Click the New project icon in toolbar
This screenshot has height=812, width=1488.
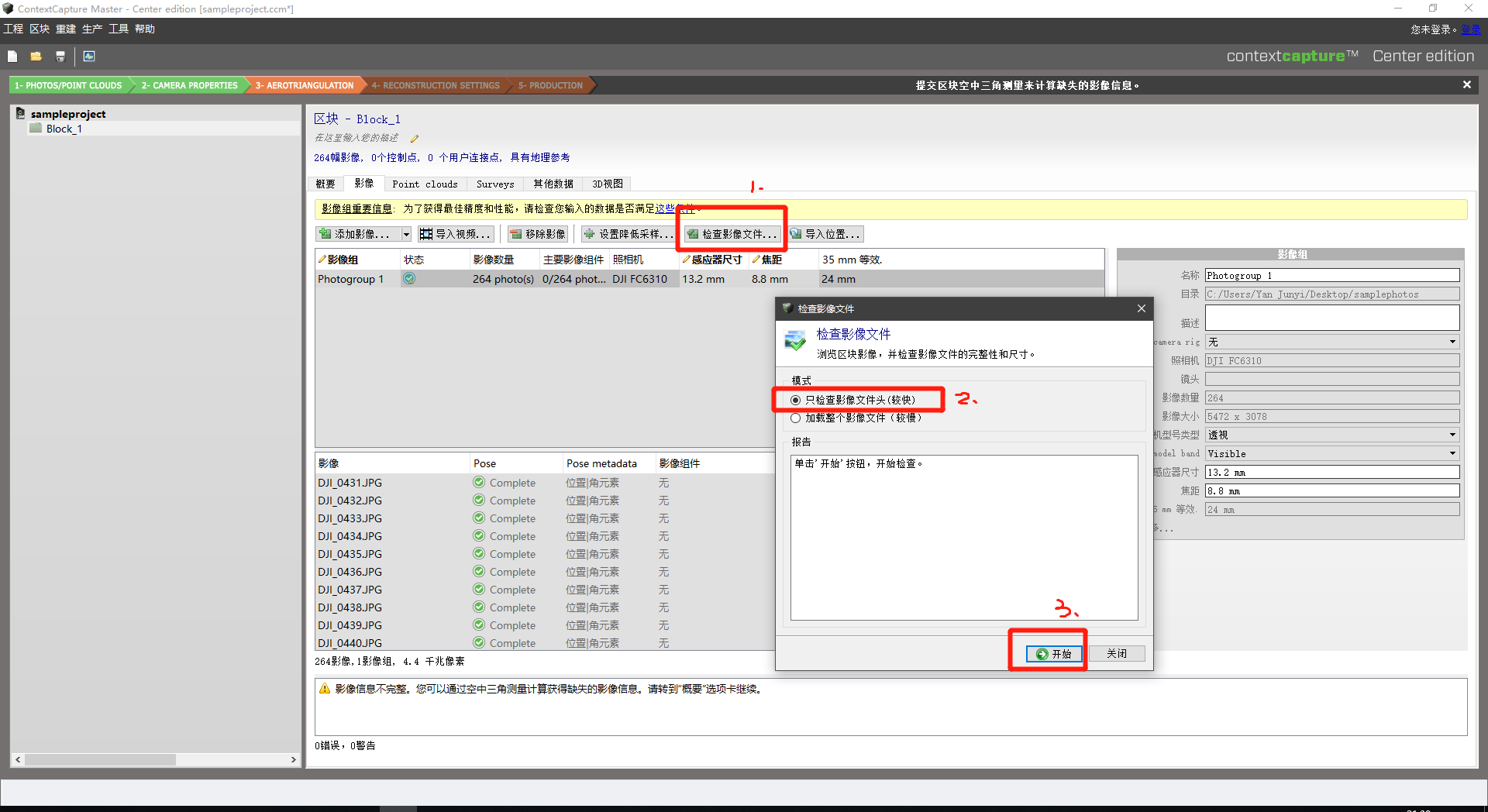coord(12,57)
